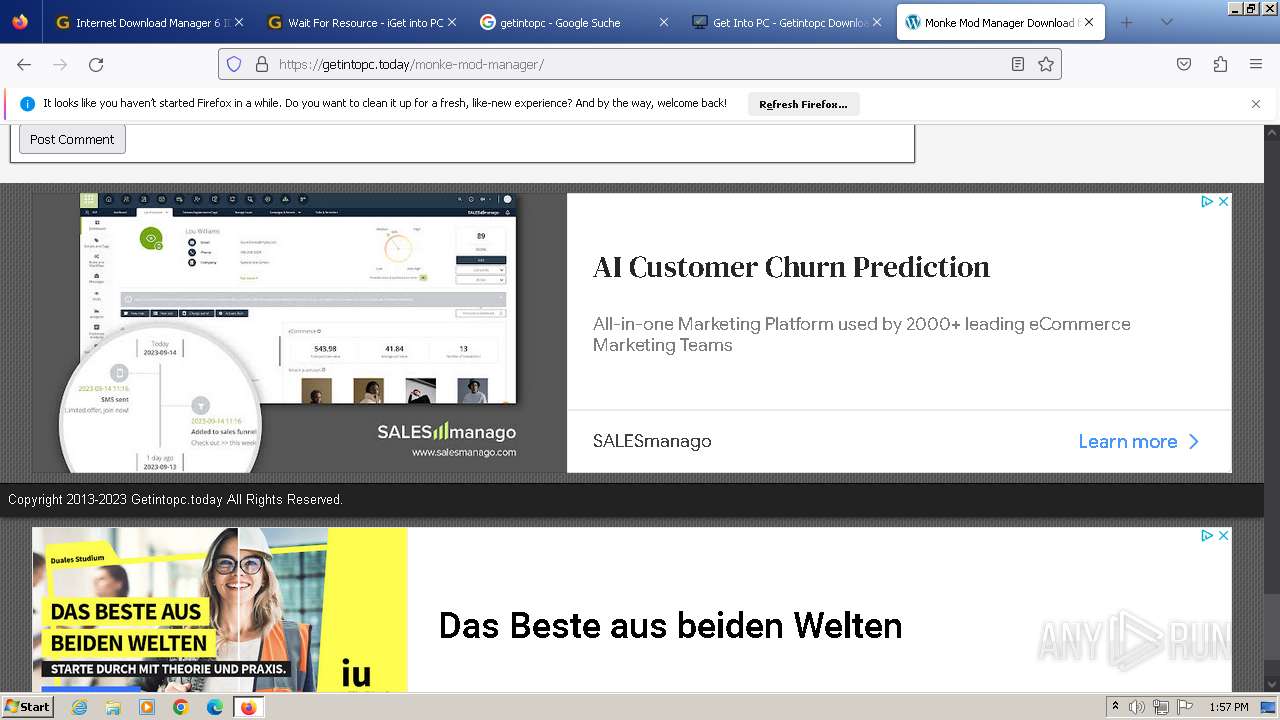Toggle reader view in address bar
The height and width of the screenshot is (720, 1280).
1017,64
